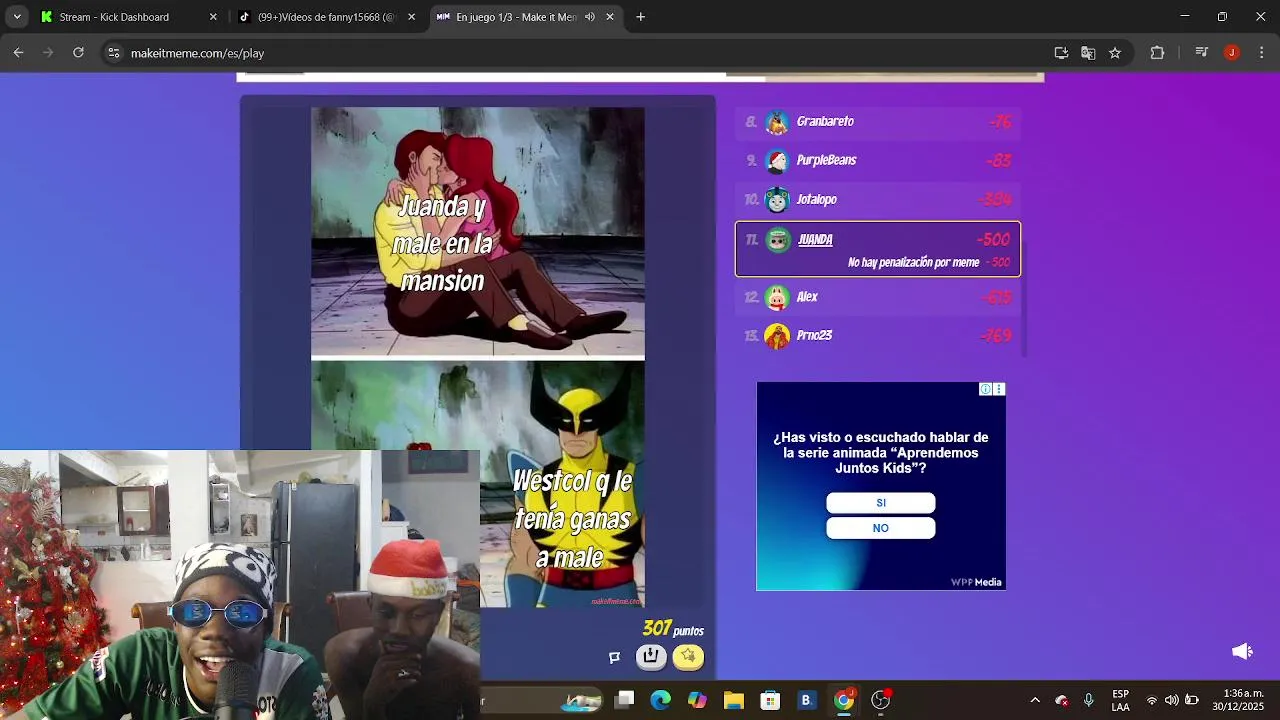Click the JUANDA player name link

point(815,239)
